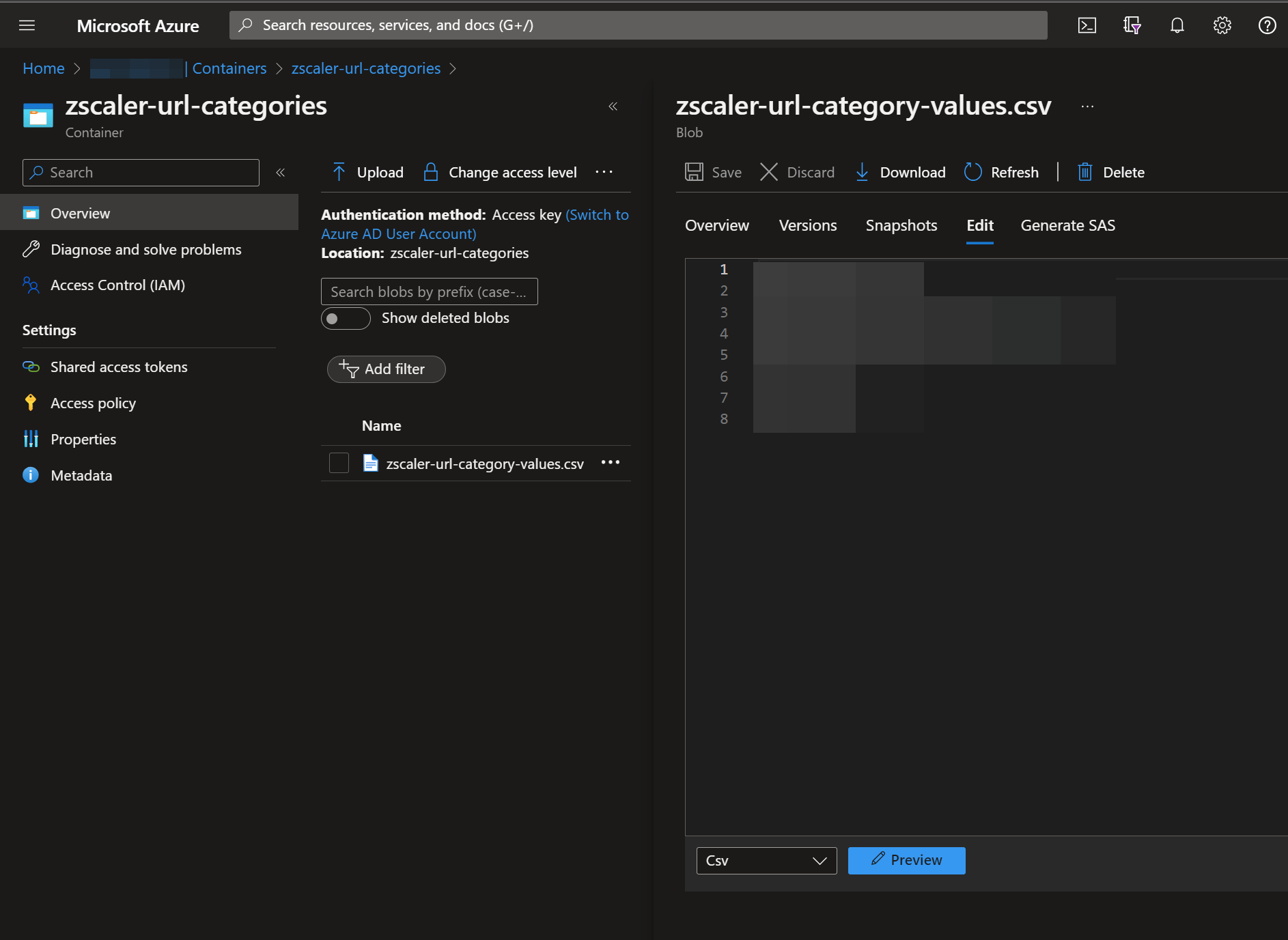Select Overview in the container menu

click(149, 213)
